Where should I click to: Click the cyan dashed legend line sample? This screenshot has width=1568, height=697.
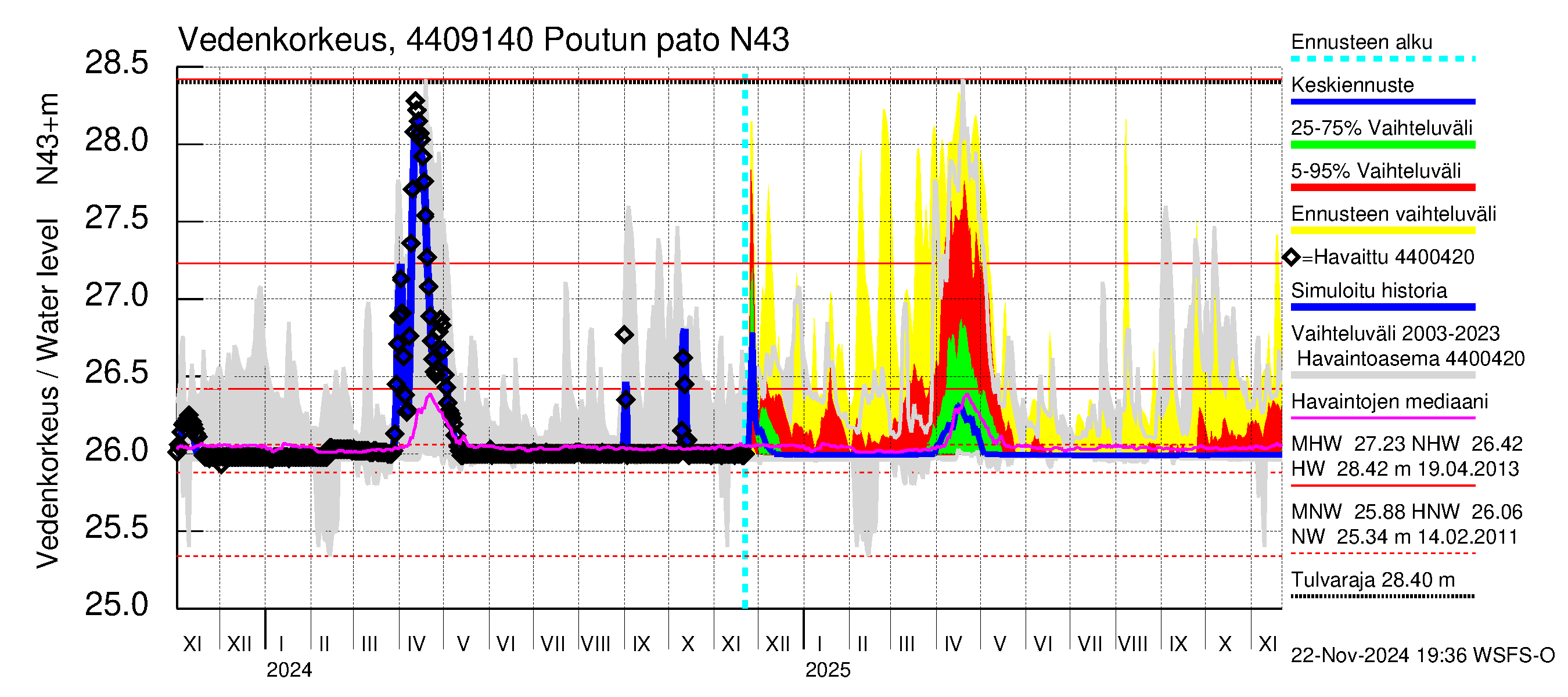coord(1382,59)
